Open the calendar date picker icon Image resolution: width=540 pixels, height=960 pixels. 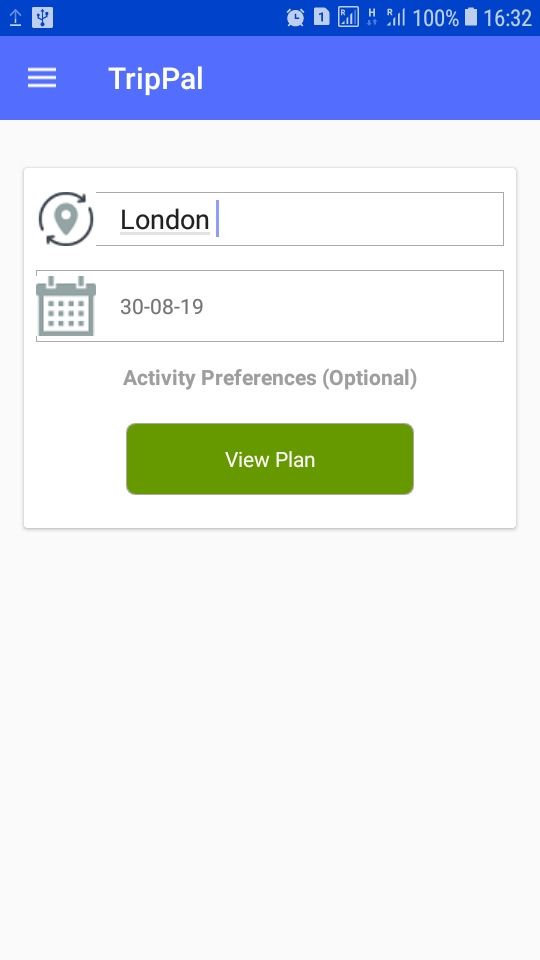tap(66, 306)
